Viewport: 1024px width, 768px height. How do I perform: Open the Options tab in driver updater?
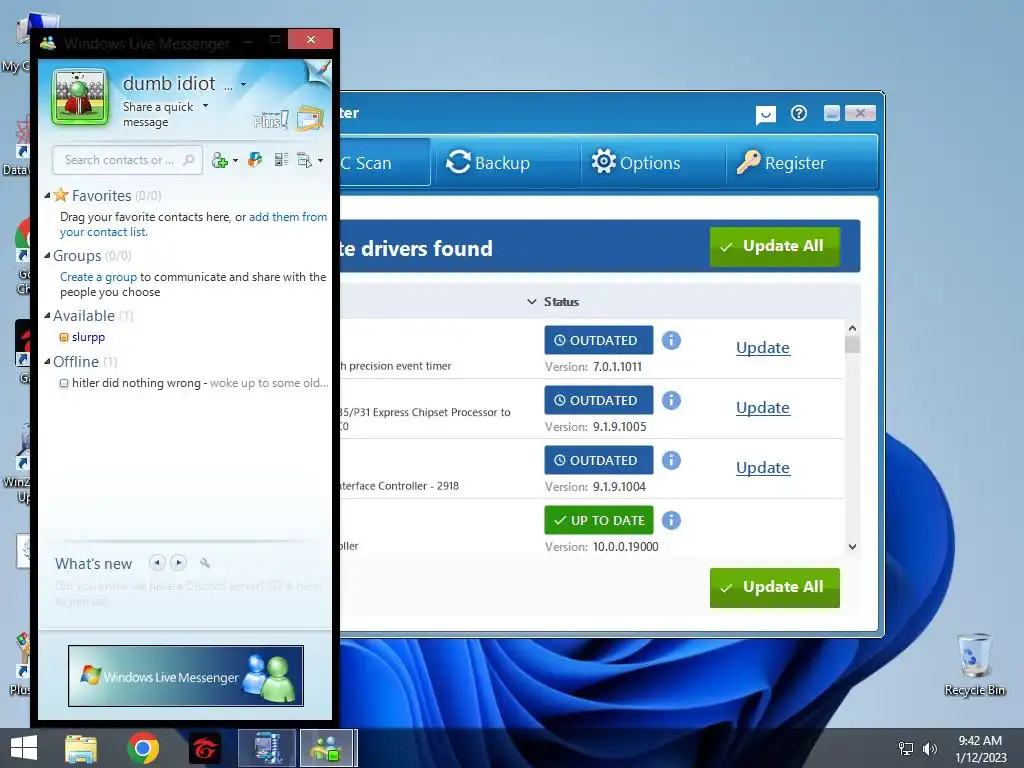pyautogui.click(x=635, y=163)
